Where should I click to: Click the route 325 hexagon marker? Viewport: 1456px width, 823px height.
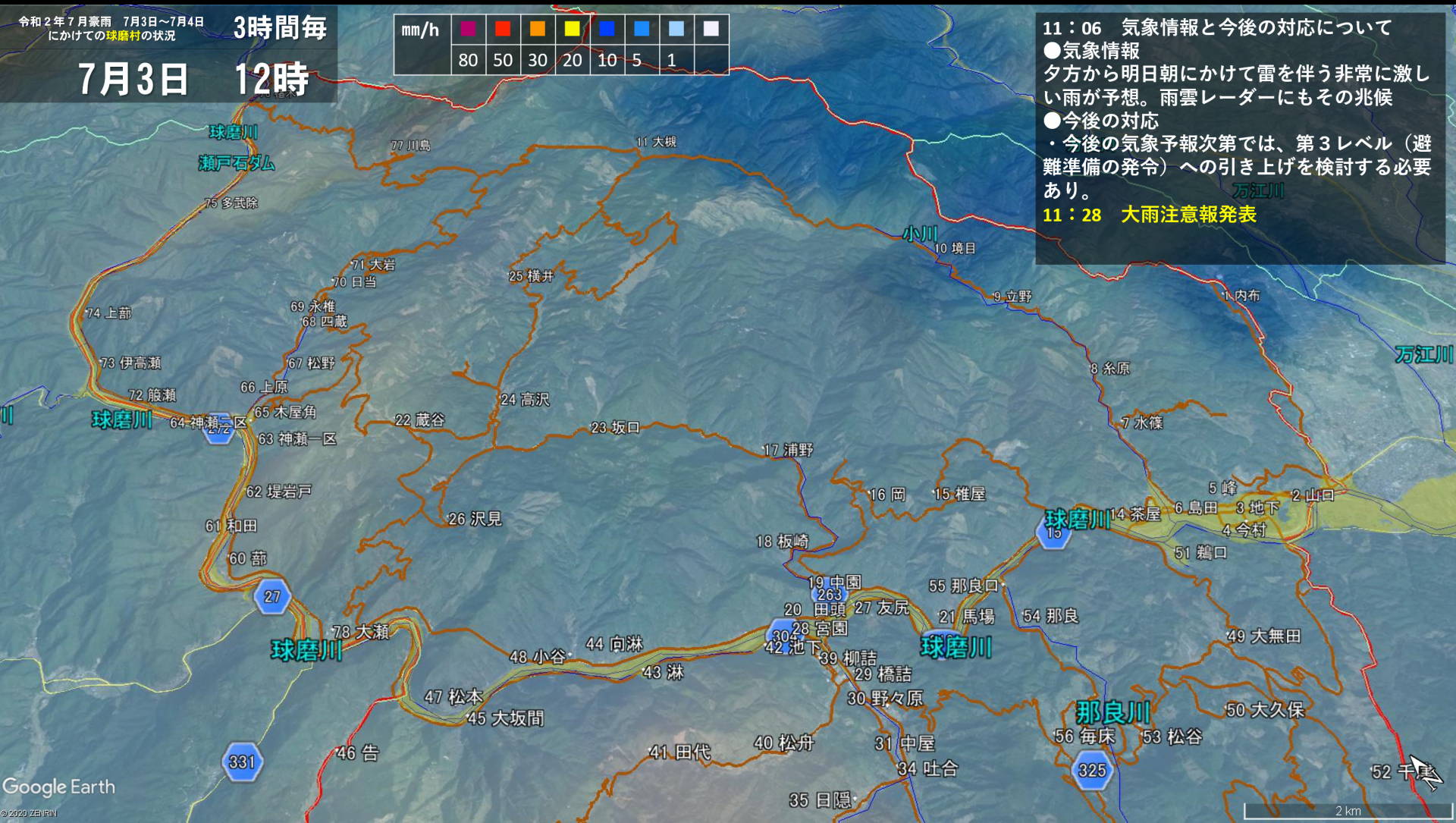[1092, 770]
